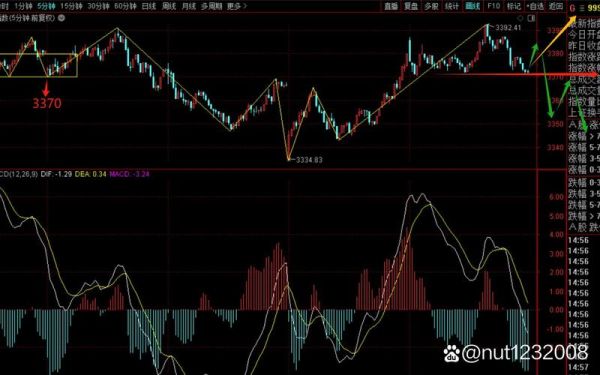
Task: Click the DIF: -1.29 value
Action: tap(56, 174)
